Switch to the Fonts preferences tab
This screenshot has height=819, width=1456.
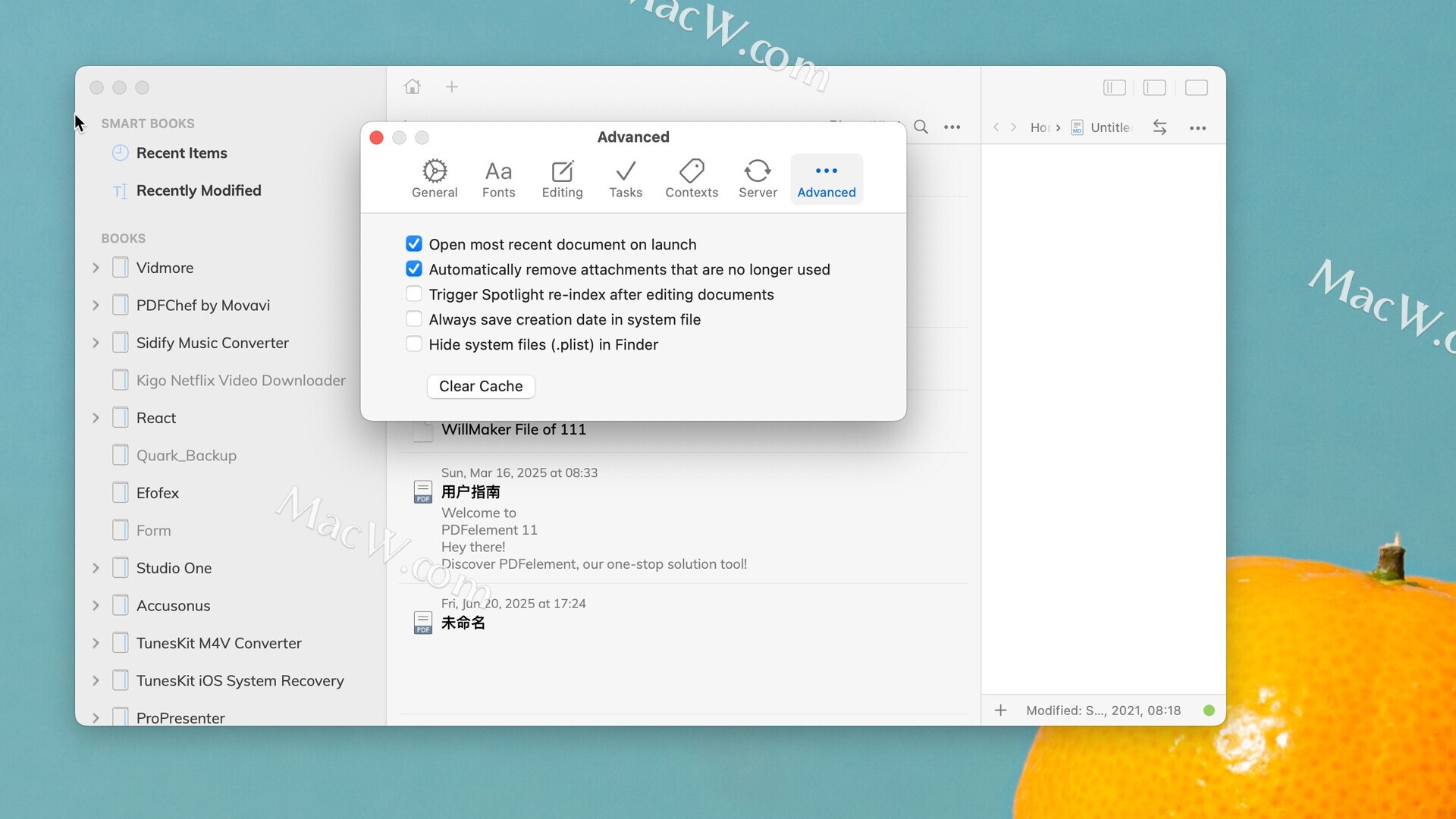coord(498,179)
